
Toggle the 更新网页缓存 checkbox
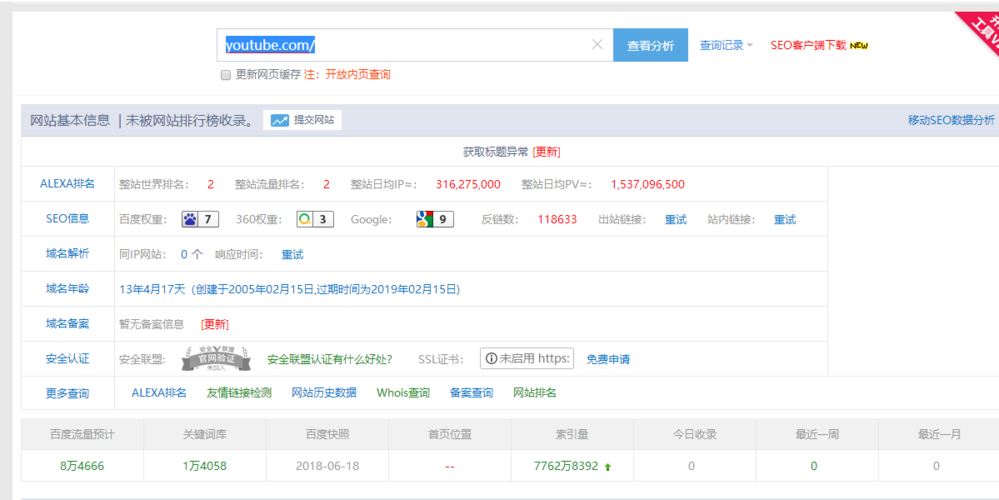(226, 75)
